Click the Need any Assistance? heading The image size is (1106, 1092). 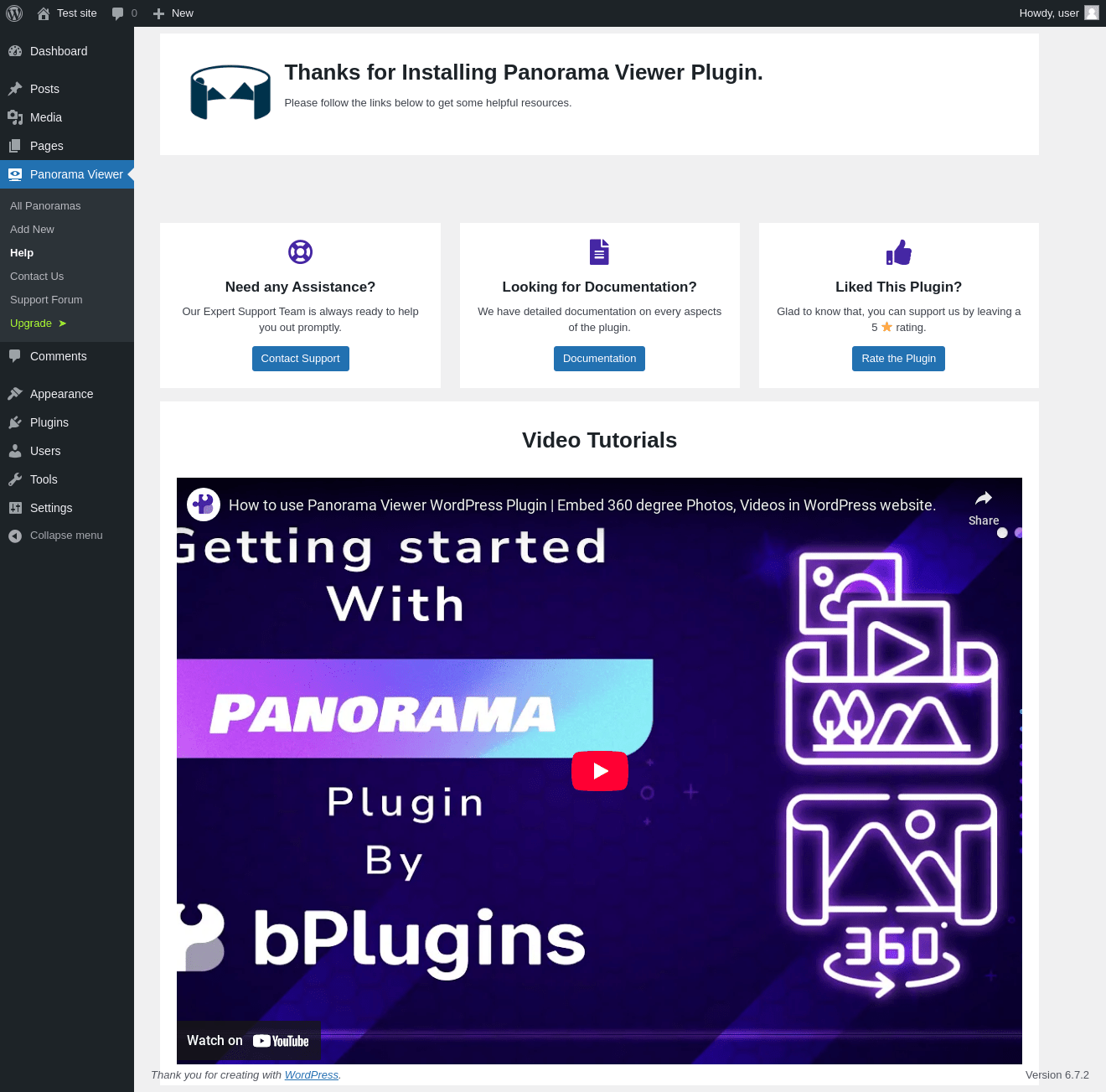300,287
